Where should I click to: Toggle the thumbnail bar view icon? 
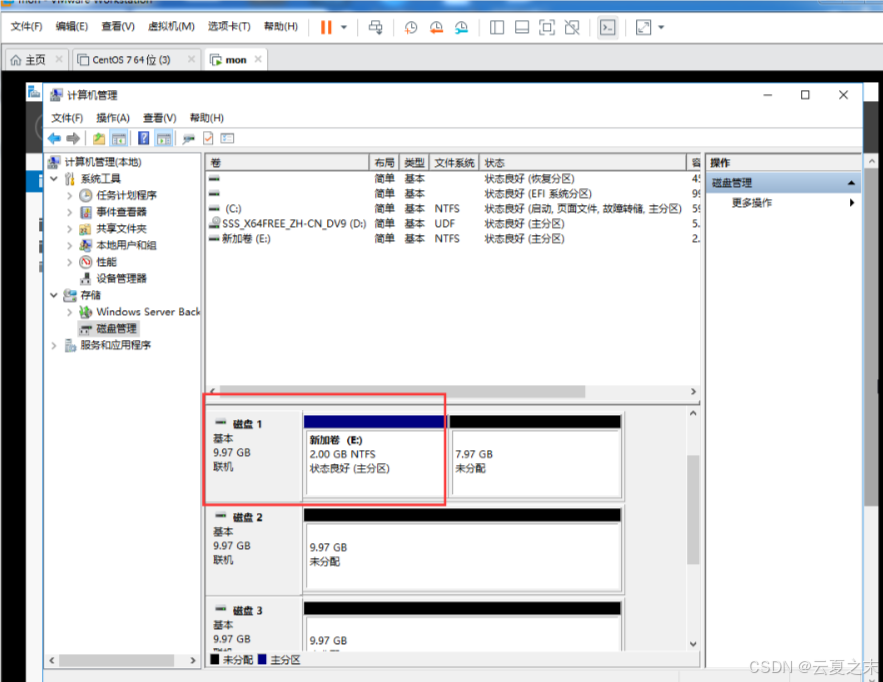point(522,27)
